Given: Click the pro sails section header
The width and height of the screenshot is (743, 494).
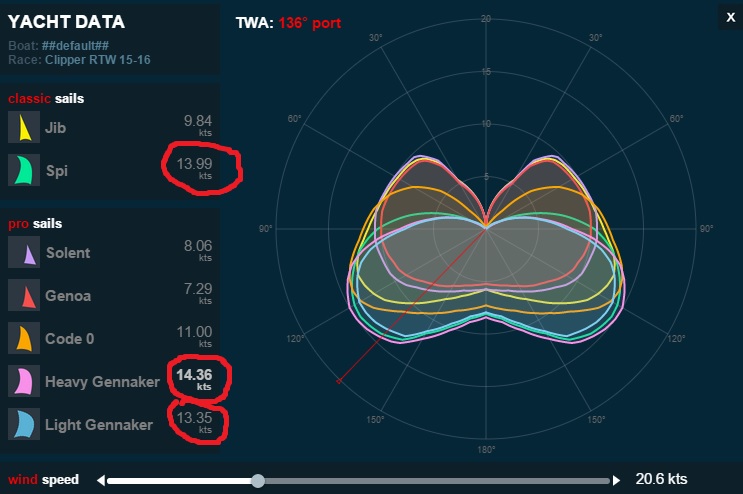Looking at the screenshot, I should click(x=35, y=224).
